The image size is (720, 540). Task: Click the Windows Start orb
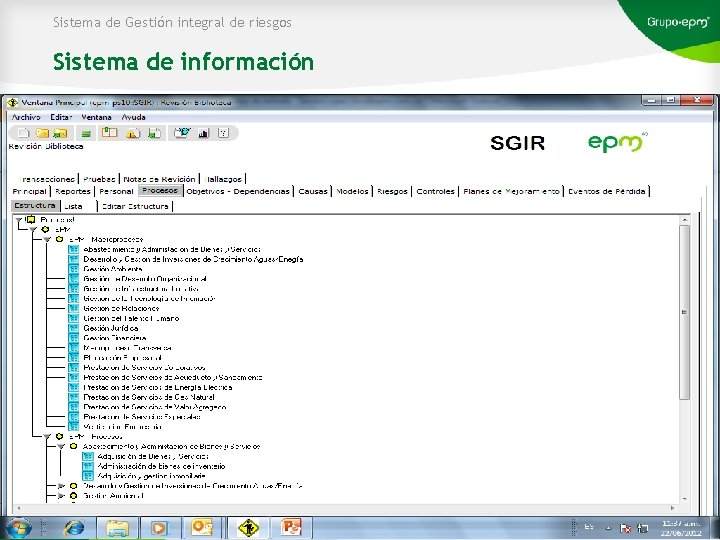pyautogui.click(x=19, y=528)
